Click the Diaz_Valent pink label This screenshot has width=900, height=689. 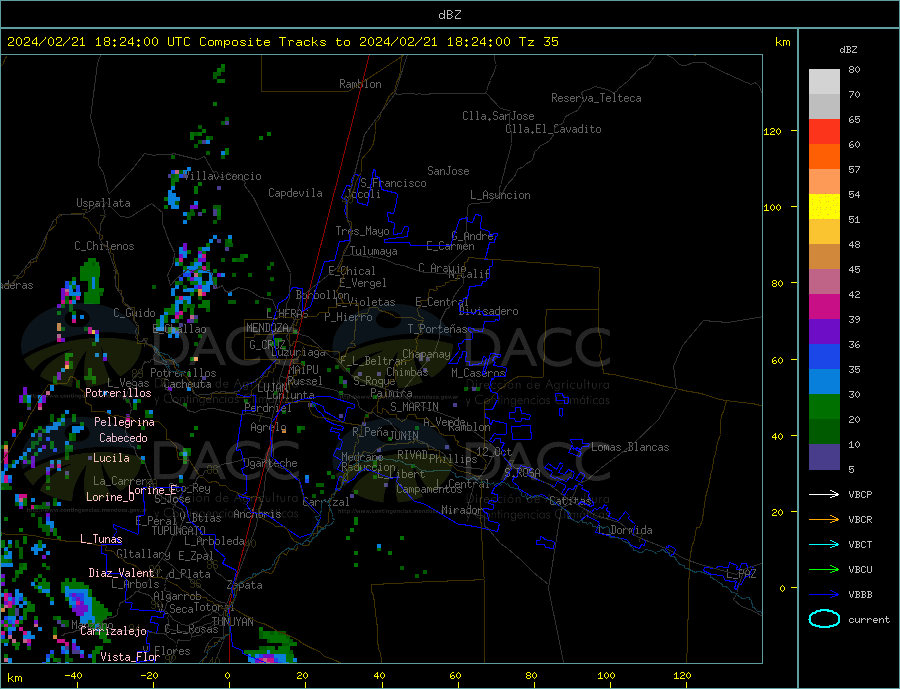pyautogui.click(x=121, y=573)
